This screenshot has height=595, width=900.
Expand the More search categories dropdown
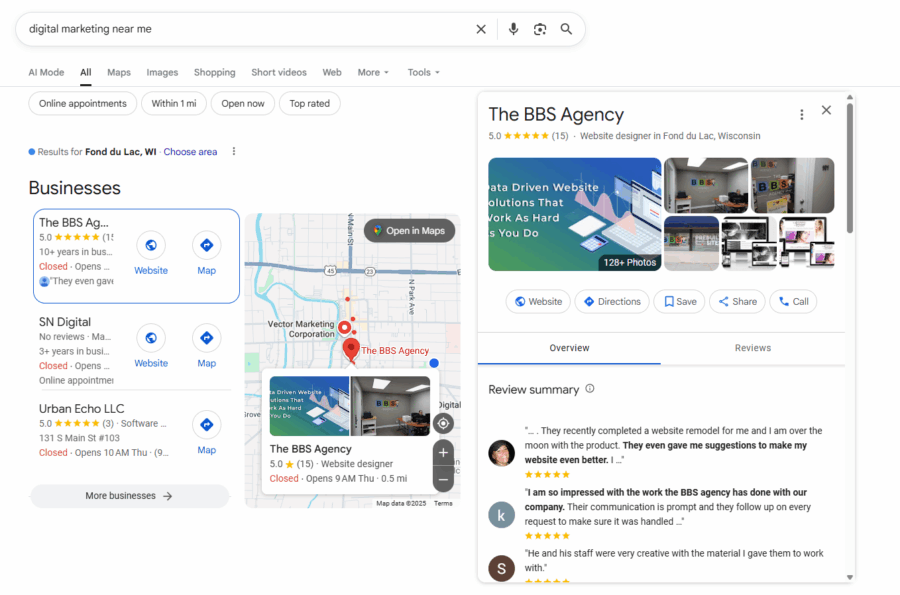(x=373, y=72)
